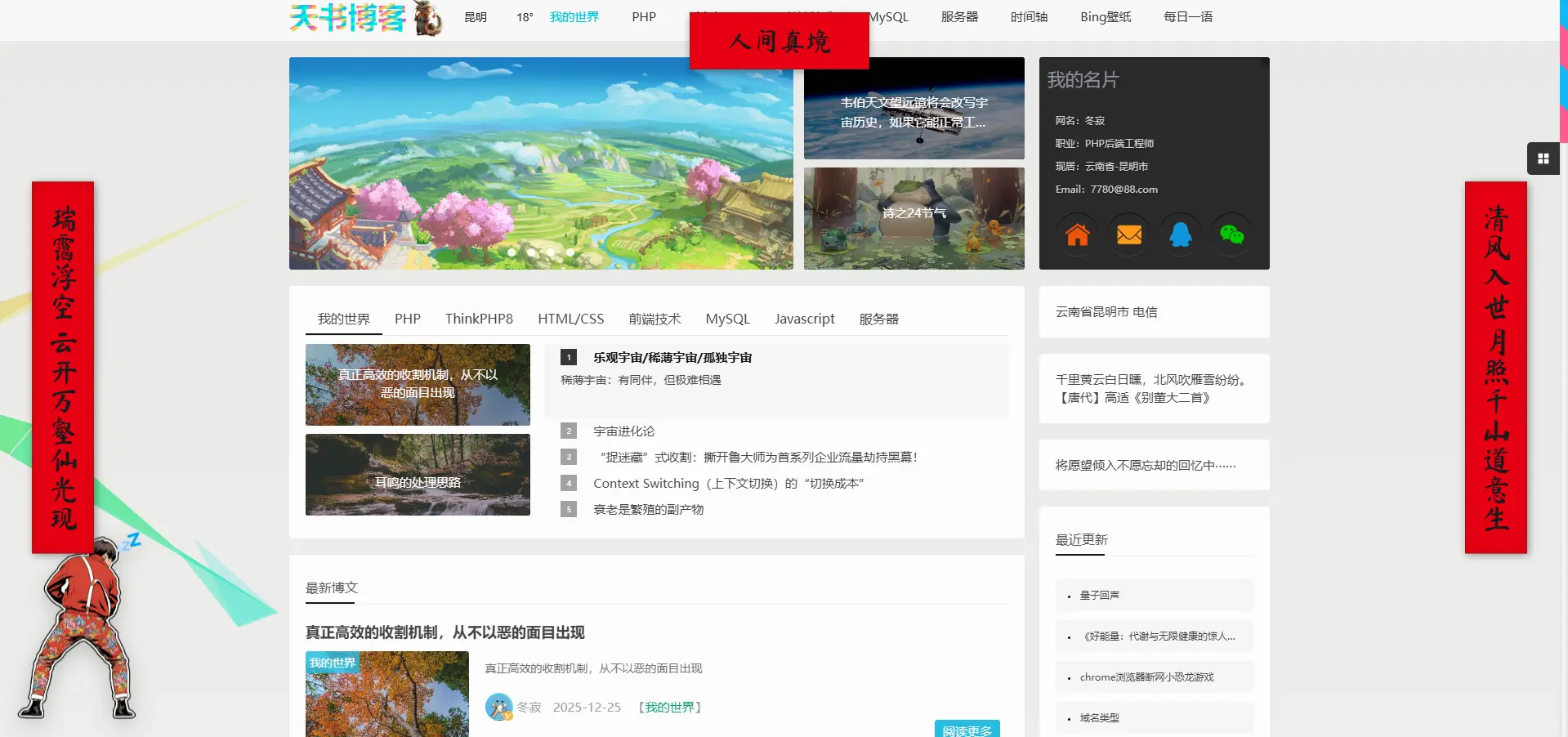Select the first carousel dot on the banner

pos(511,252)
